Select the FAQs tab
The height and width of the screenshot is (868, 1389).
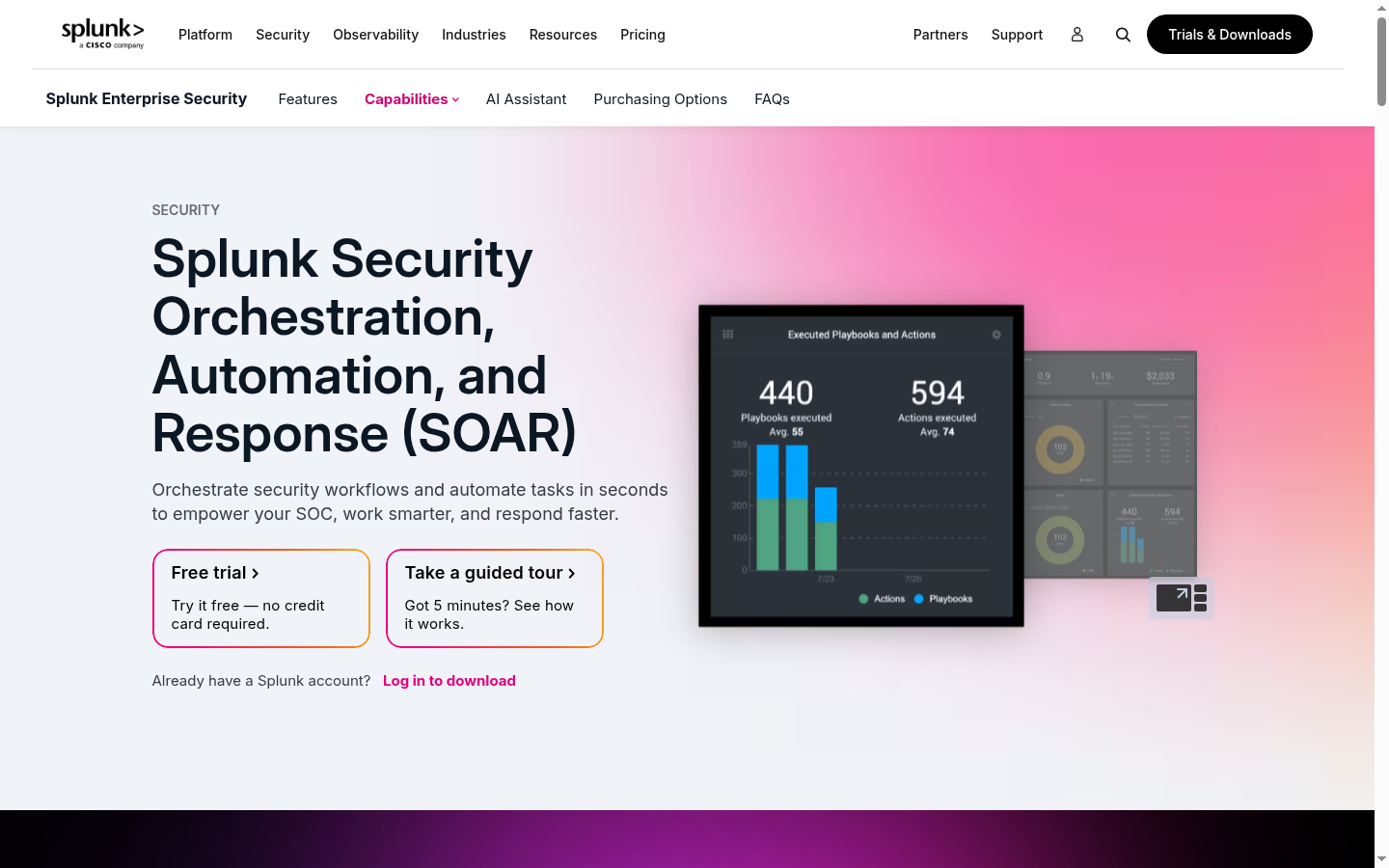[772, 99]
